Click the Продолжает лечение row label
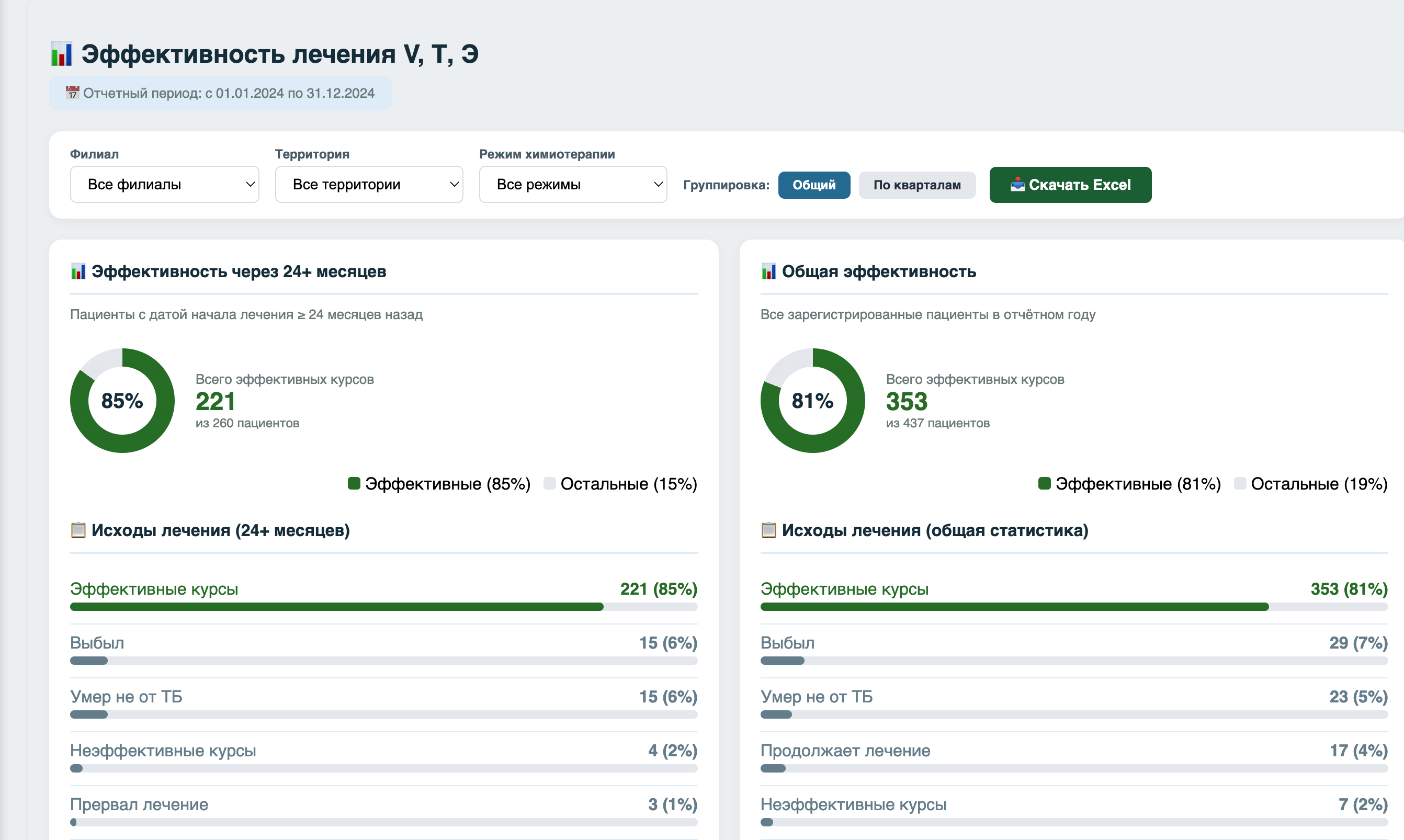The width and height of the screenshot is (1404, 840). coord(846,751)
